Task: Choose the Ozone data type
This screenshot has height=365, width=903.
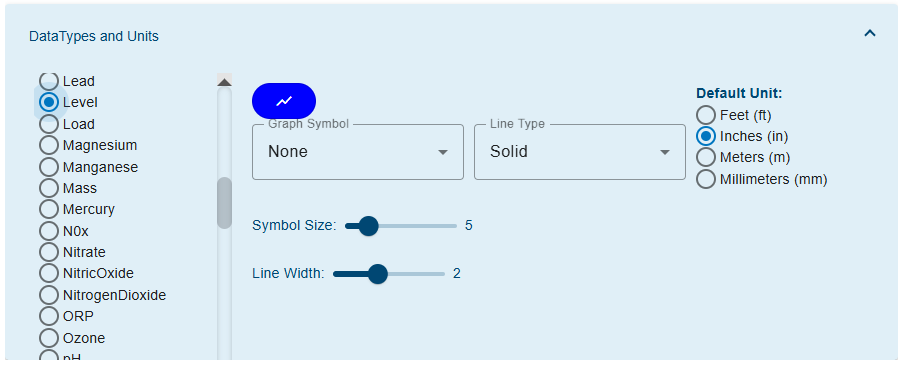Action: click(x=72, y=338)
